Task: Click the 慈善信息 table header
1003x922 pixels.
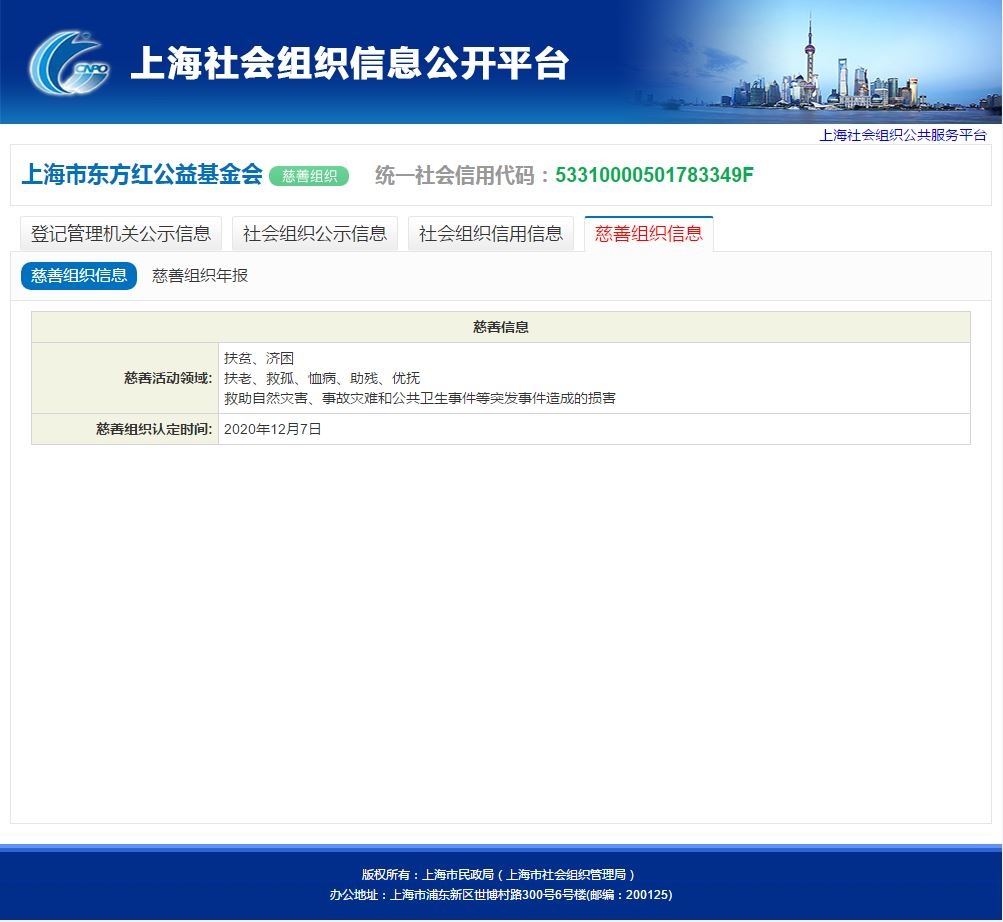Action: (x=501, y=327)
